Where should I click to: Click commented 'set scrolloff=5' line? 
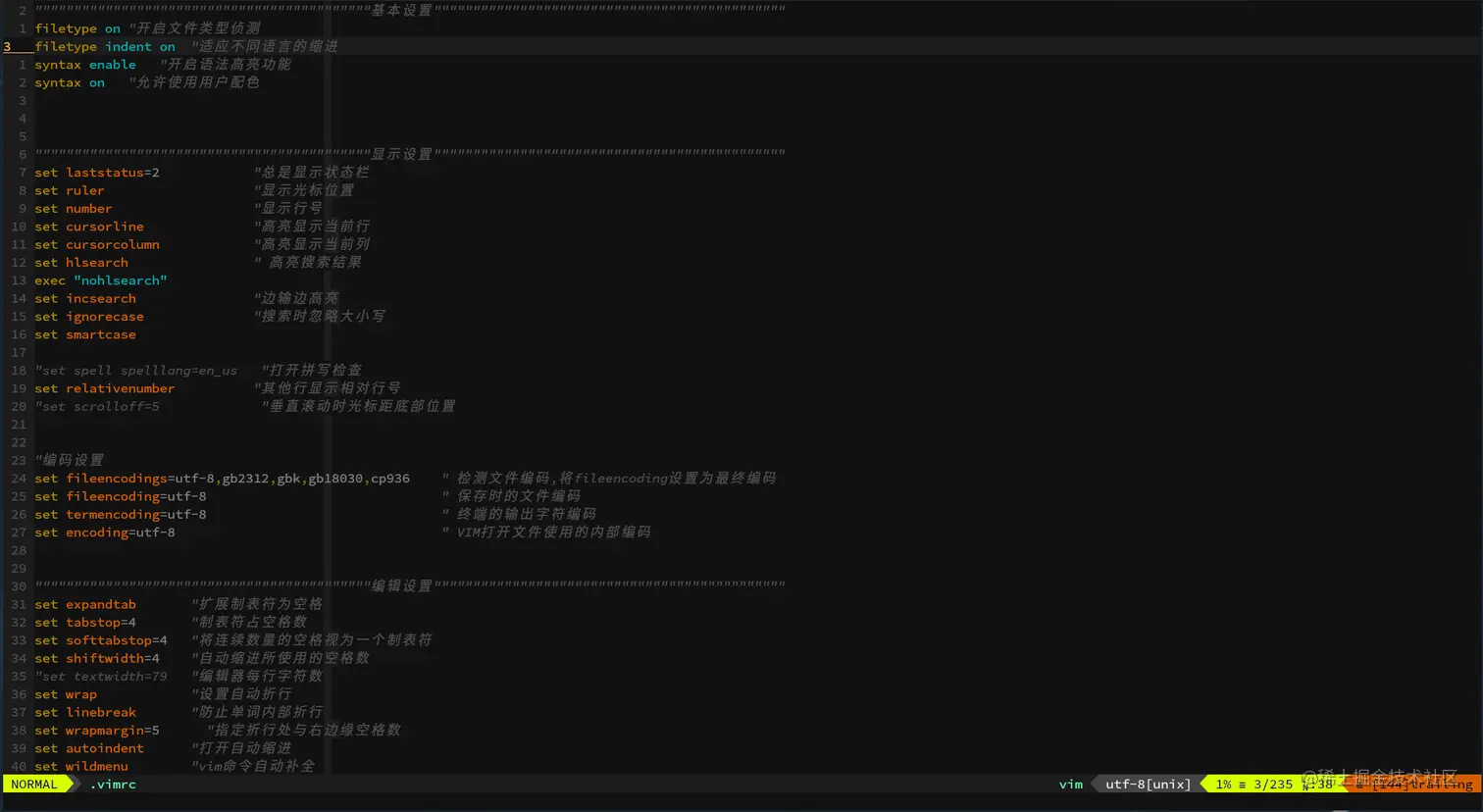coord(97,406)
